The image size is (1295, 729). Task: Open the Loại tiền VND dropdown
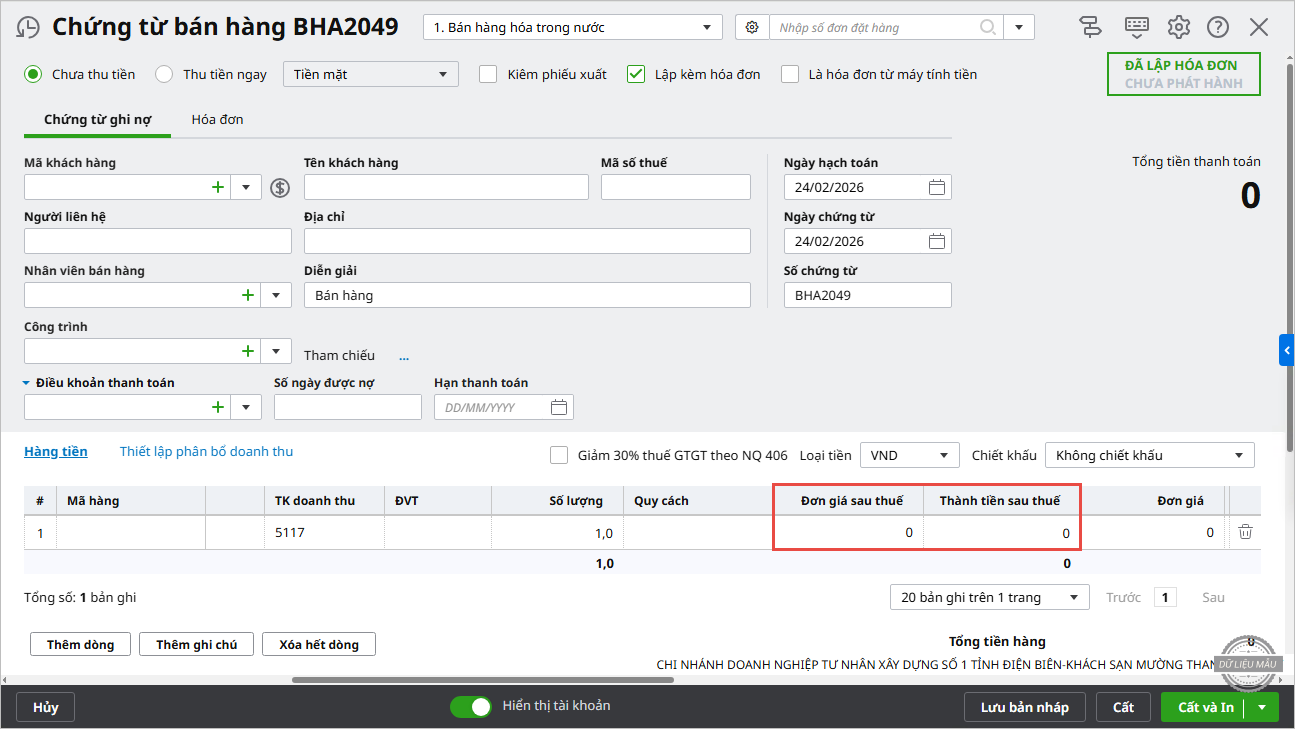click(x=909, y=456)
